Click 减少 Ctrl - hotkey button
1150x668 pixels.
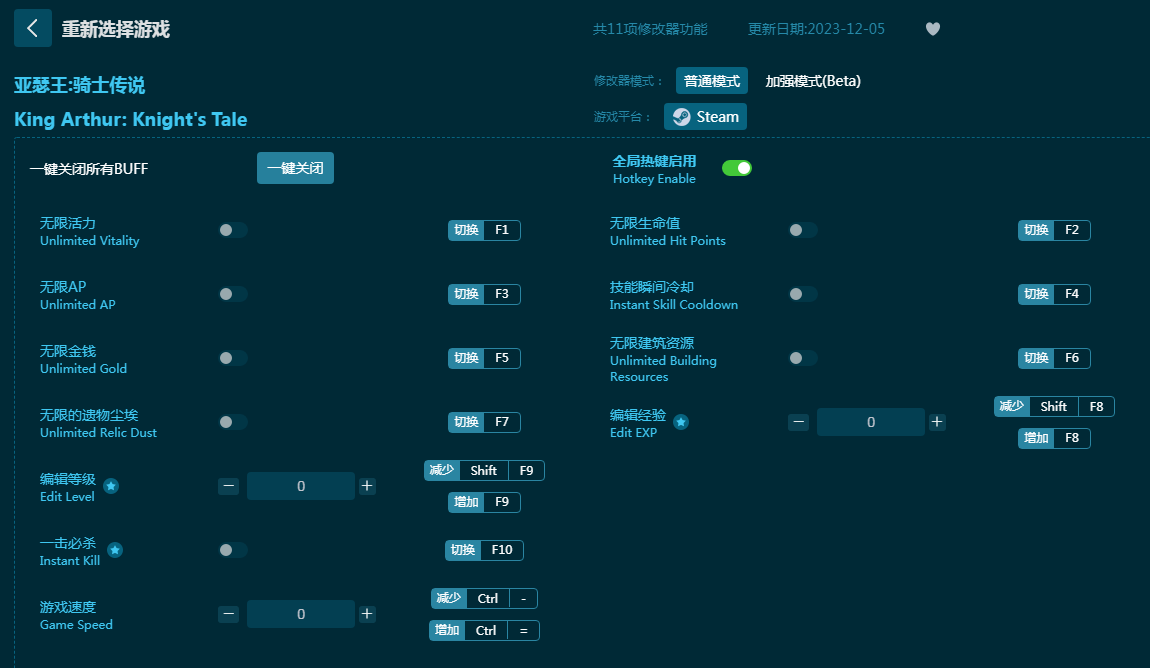pos(484,599)
